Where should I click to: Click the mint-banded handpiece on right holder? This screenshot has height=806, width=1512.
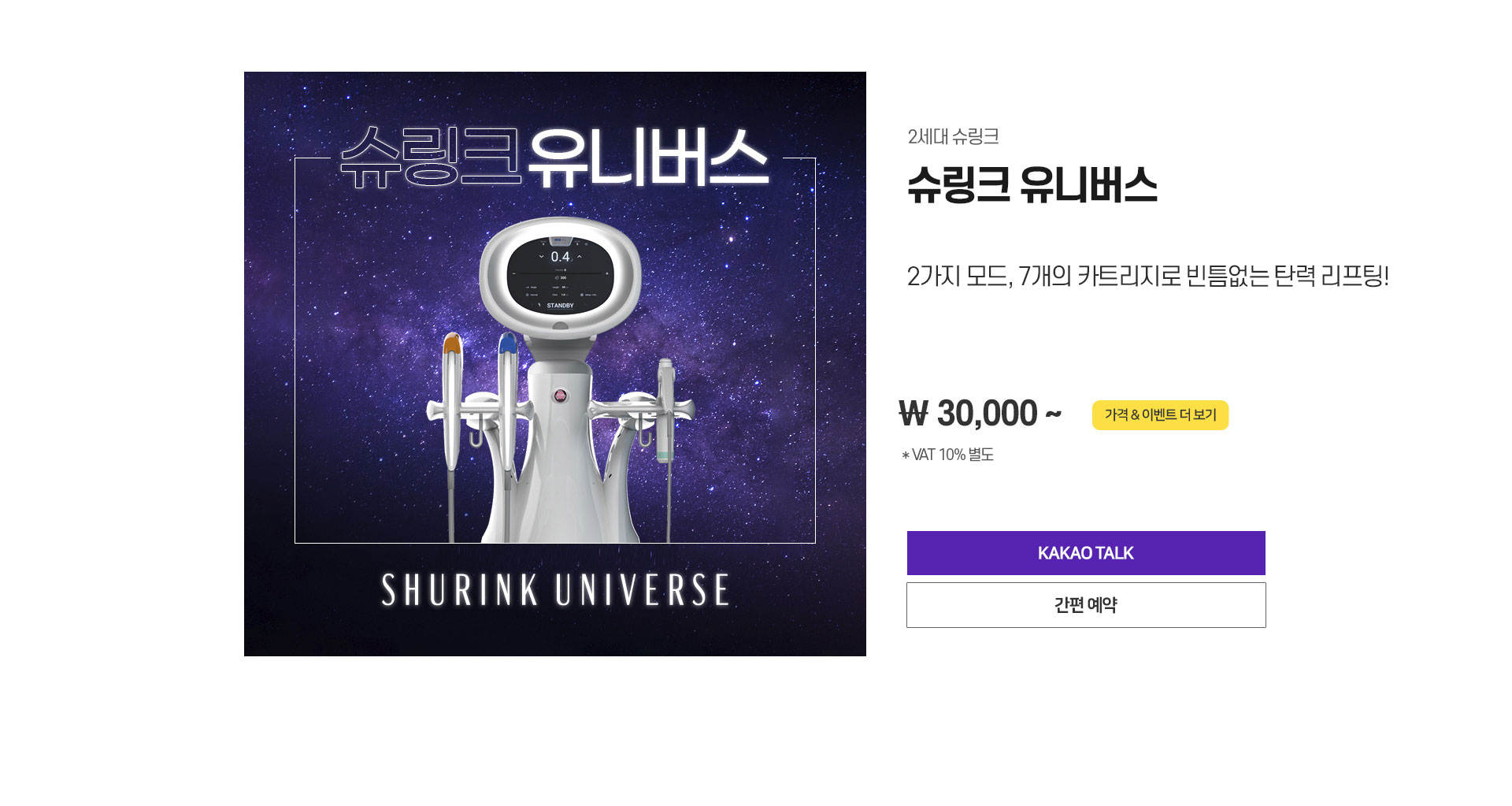pos(665,410)
